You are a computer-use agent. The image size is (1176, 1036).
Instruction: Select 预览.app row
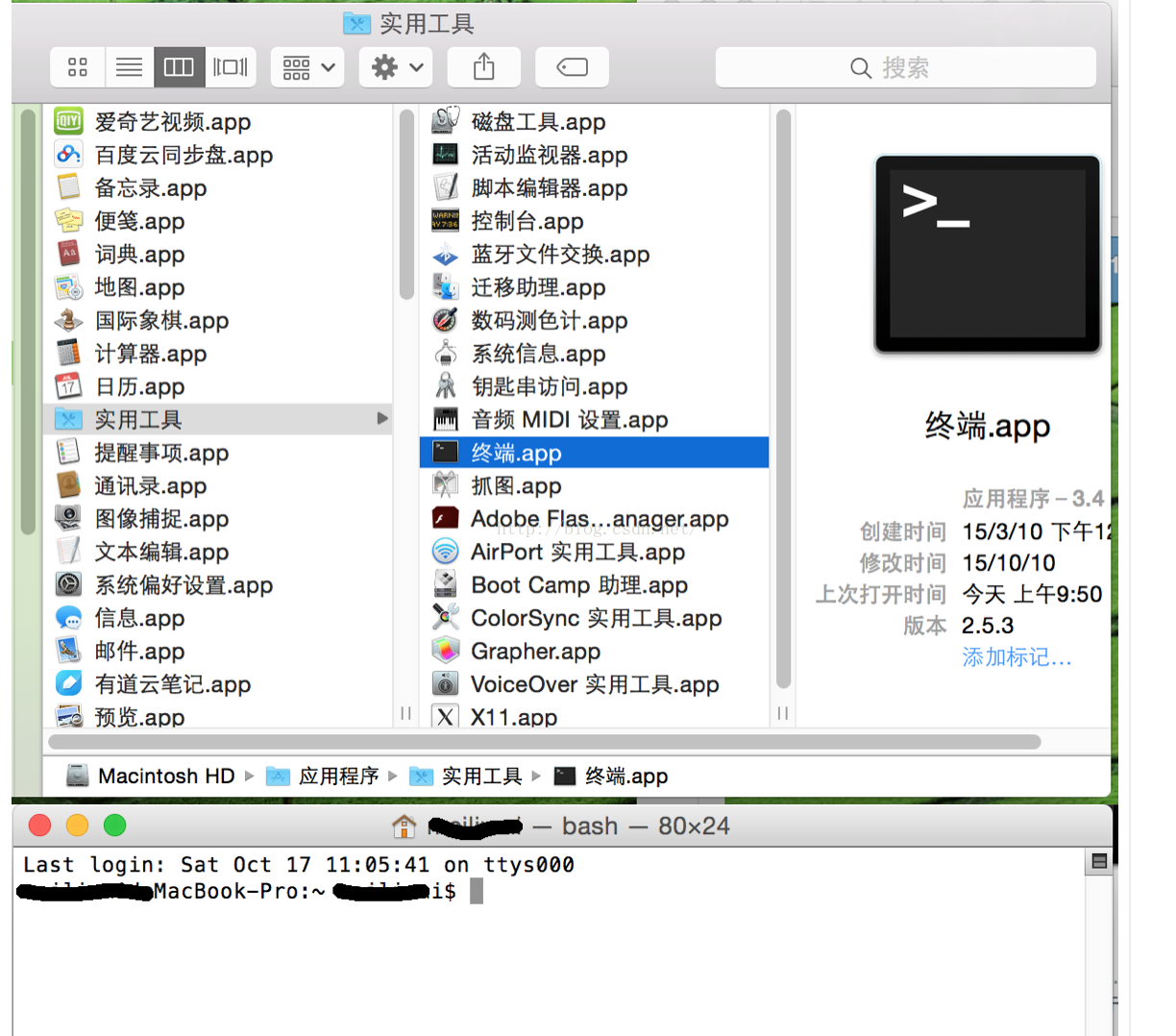(x=219, y=715)
